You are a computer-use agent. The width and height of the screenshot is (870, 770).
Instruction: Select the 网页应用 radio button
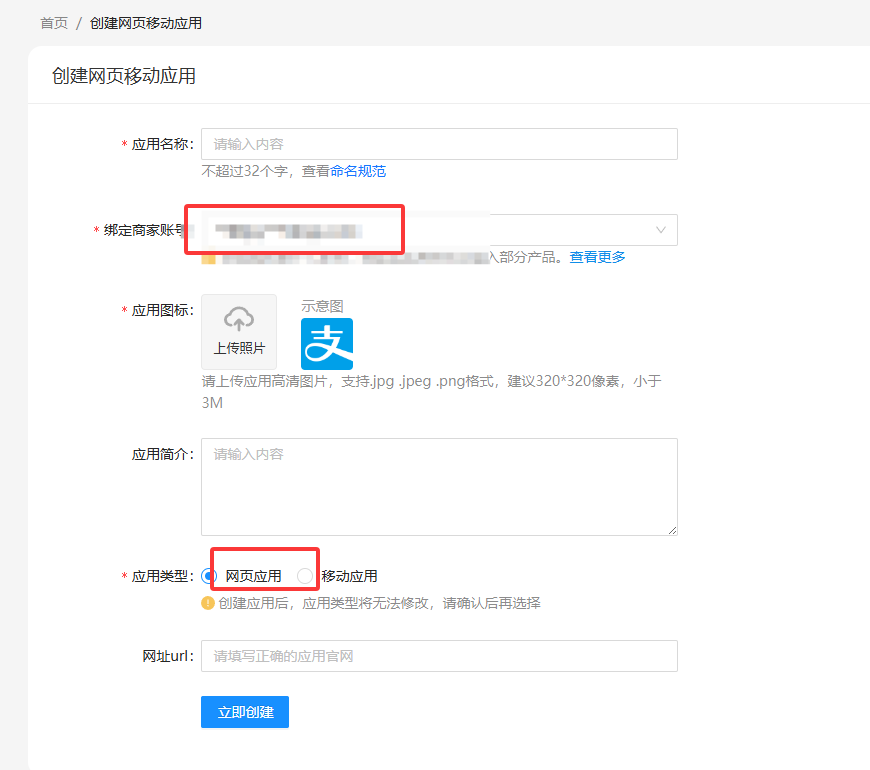(x=209, y=575)
